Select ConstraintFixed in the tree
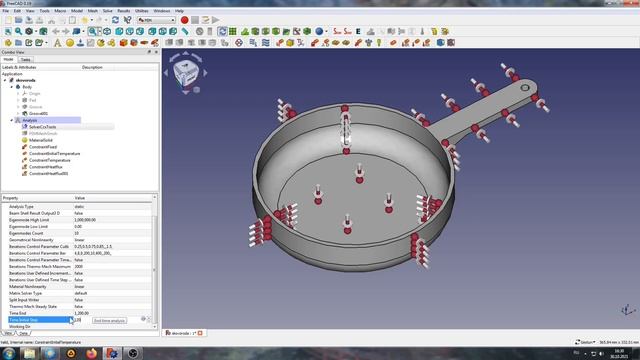This screenshot has width=640, height=360. tap(43, 147)
